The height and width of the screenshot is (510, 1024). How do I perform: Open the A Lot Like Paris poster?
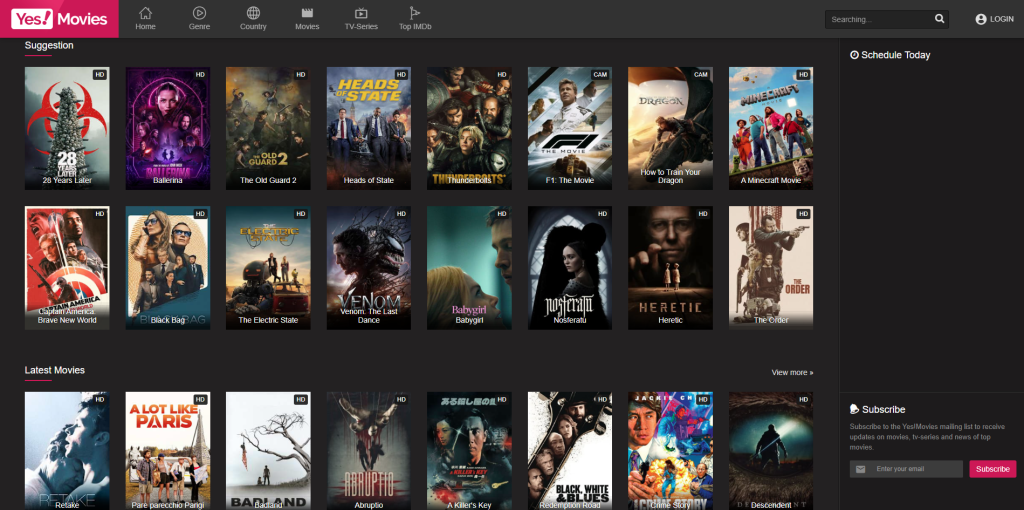pyautogui.click(x=168, y=451)
